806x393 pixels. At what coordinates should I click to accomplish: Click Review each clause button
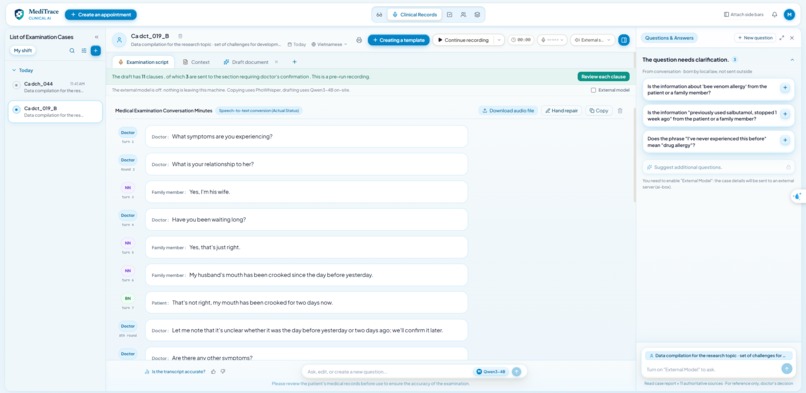(603, 77)
